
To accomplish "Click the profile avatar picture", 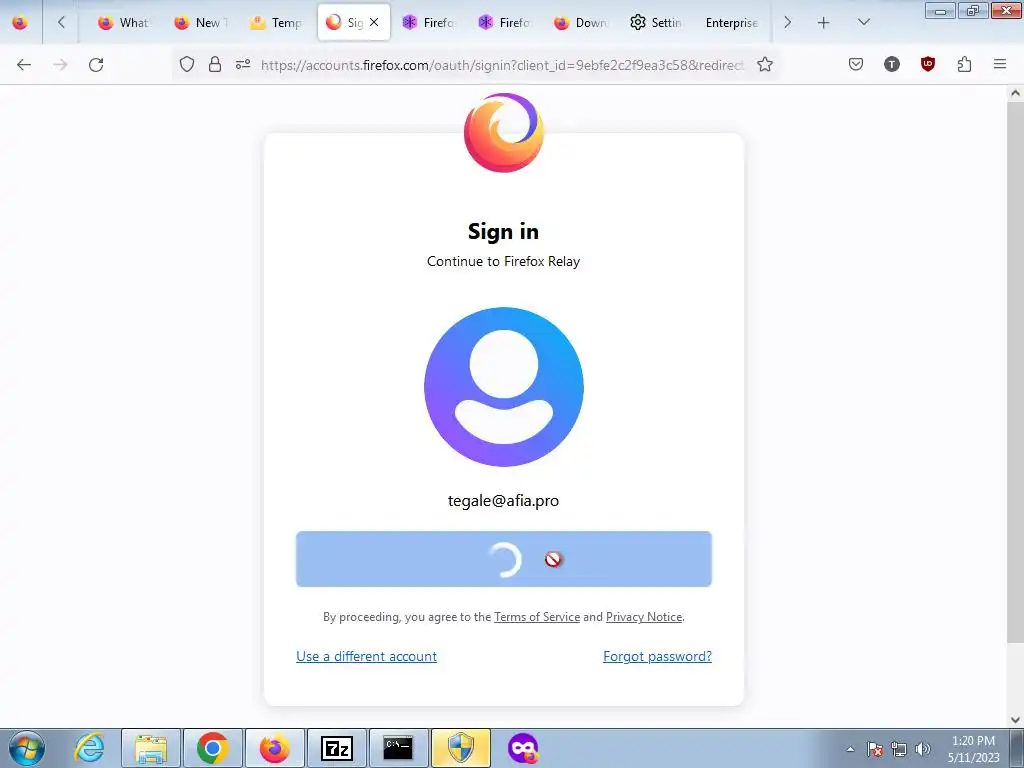I will point(504,387).
